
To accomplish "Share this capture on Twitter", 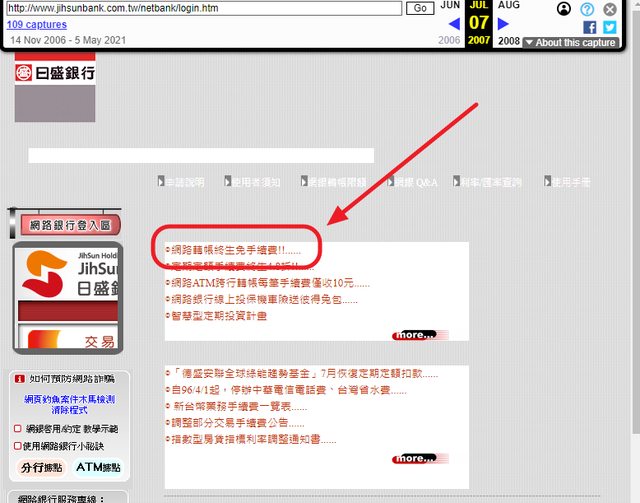I will (609, 27).
